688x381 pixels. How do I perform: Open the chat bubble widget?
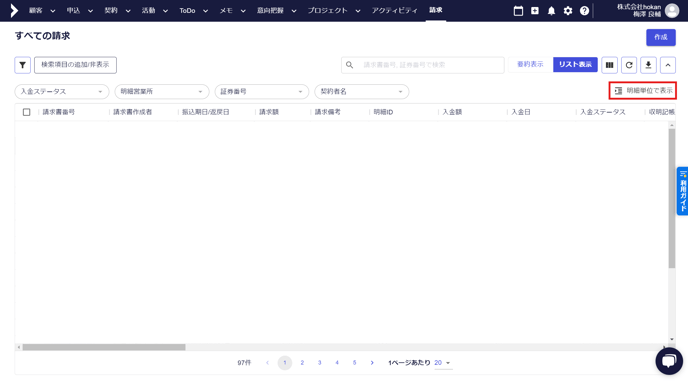669,361
